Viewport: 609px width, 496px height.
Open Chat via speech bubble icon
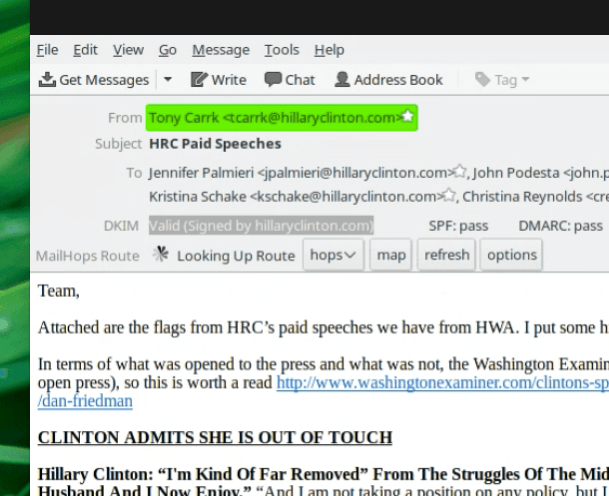point(273,79)
